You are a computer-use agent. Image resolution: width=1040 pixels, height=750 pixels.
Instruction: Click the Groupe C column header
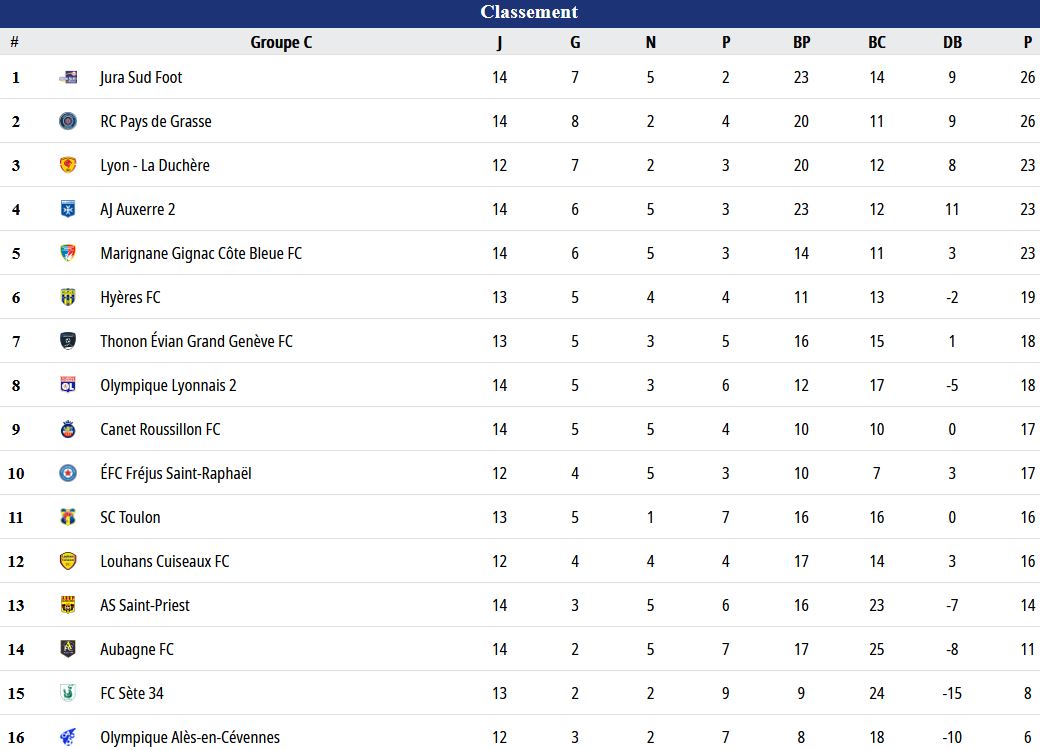tap(281, 42)
